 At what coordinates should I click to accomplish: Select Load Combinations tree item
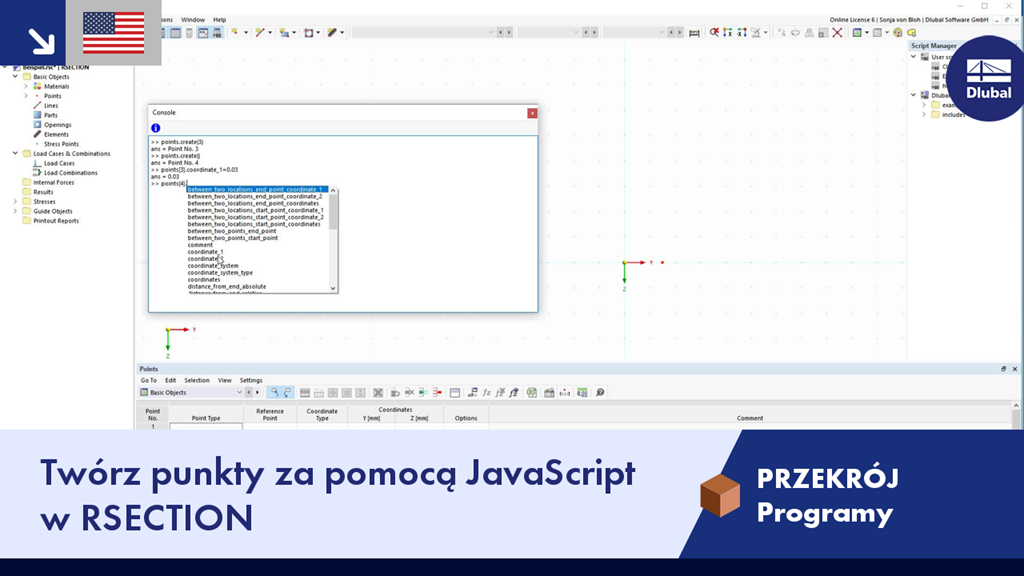[x=70, y=173]
